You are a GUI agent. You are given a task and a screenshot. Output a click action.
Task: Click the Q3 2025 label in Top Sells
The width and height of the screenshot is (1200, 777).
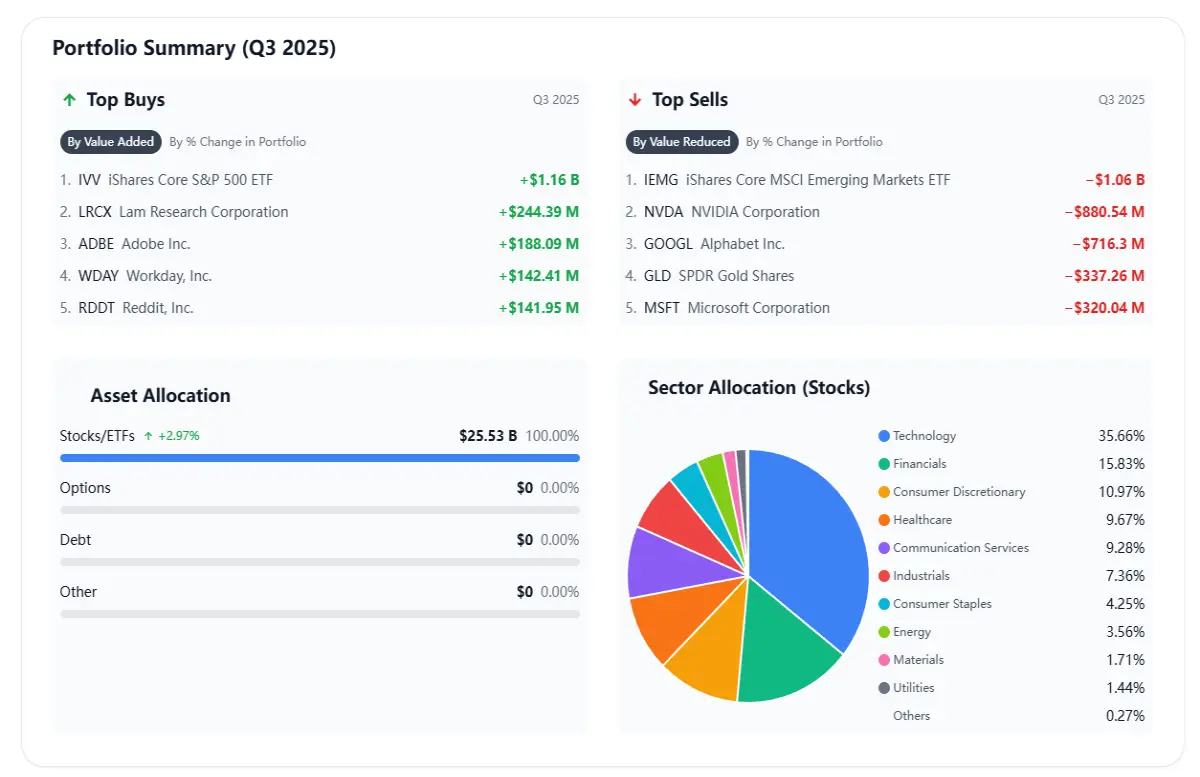(x=1122, y=100)
